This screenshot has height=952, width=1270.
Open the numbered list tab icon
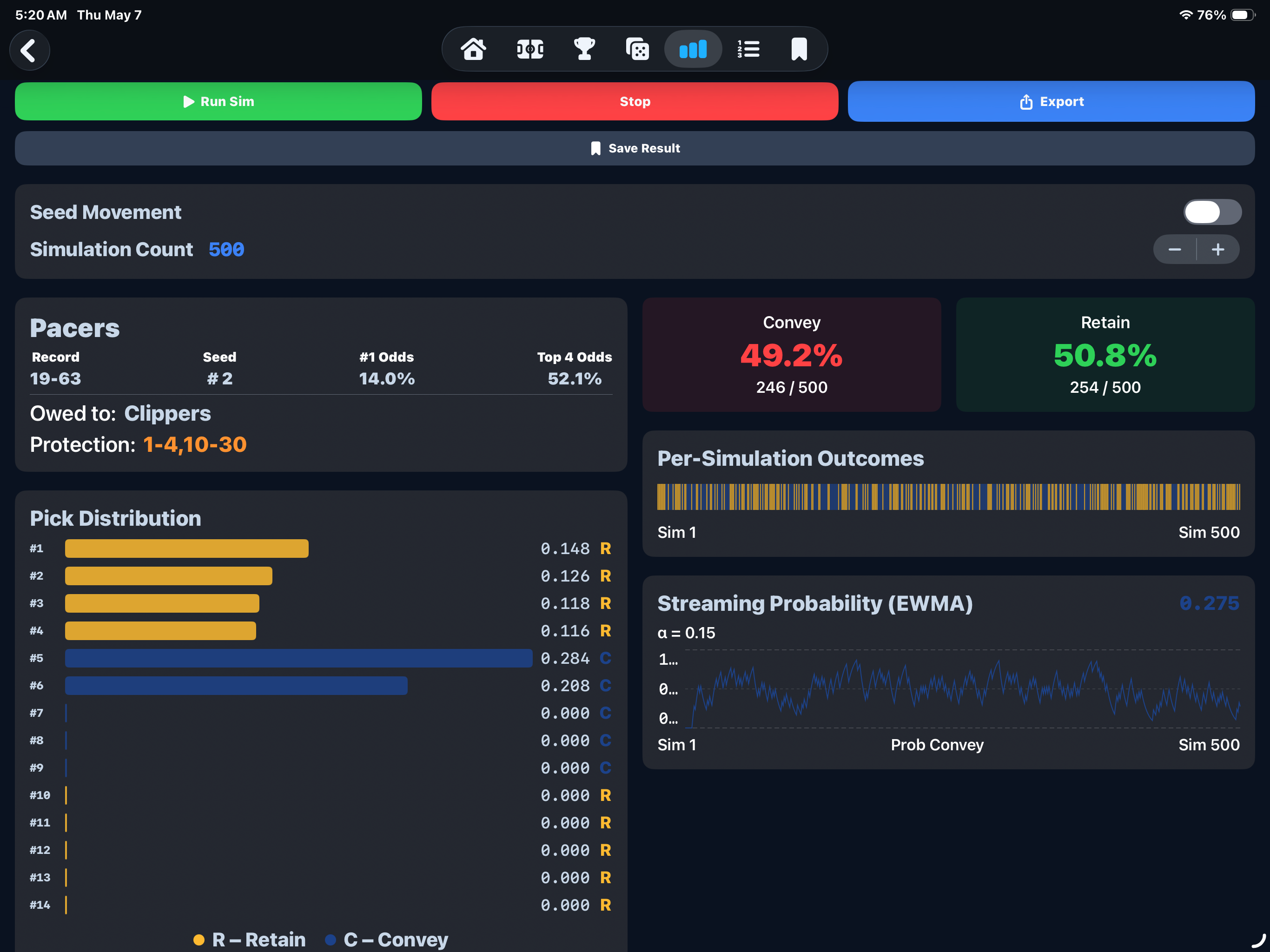point(748,49)
